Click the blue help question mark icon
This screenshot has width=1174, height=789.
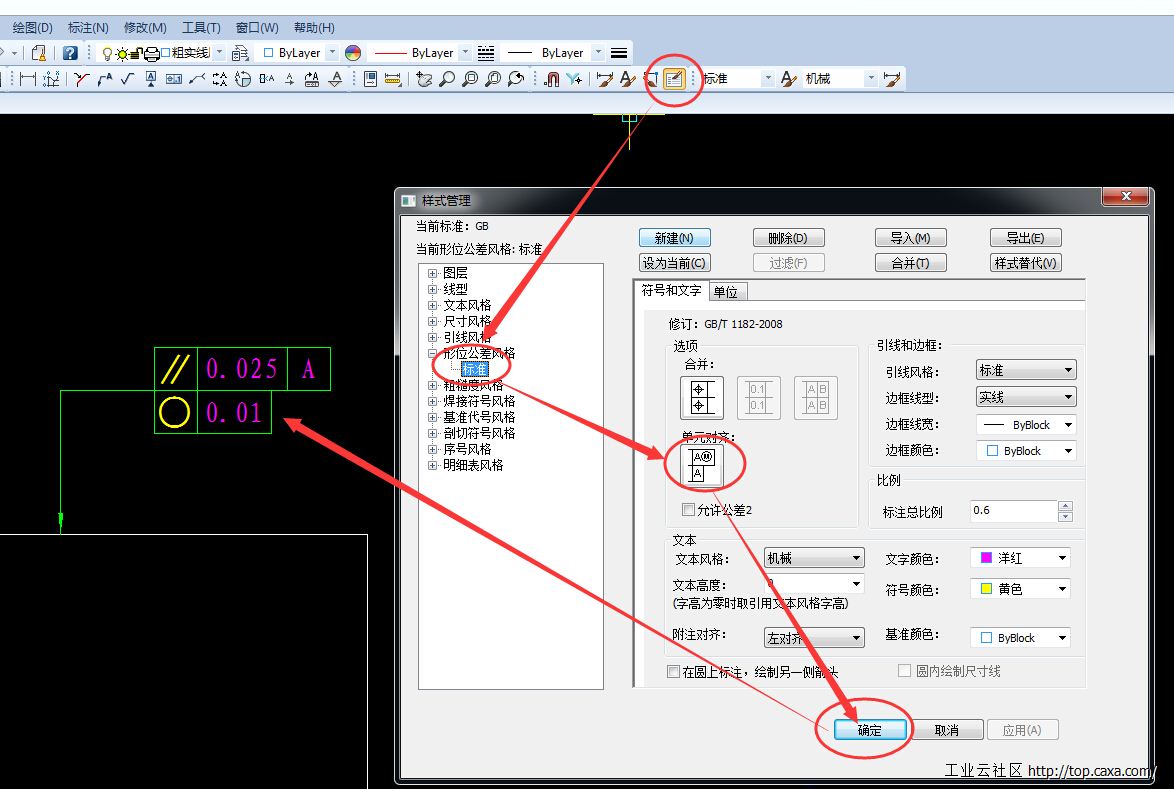click(x=70, y=53)
